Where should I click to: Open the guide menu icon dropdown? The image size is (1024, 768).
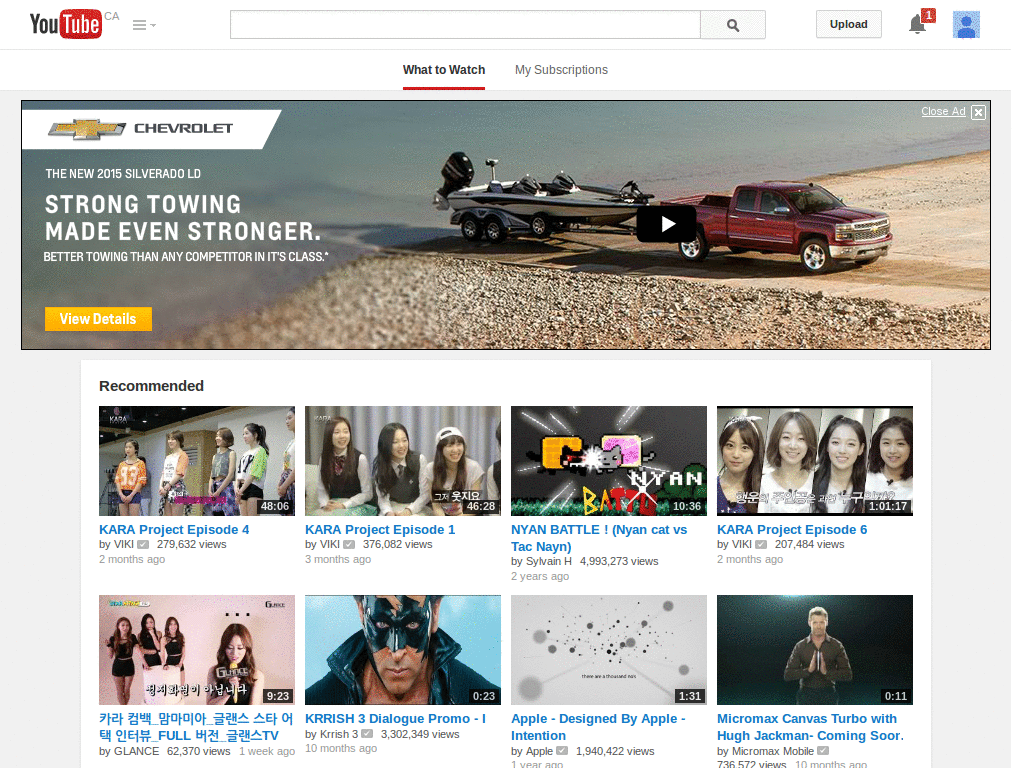click(144, 25)
